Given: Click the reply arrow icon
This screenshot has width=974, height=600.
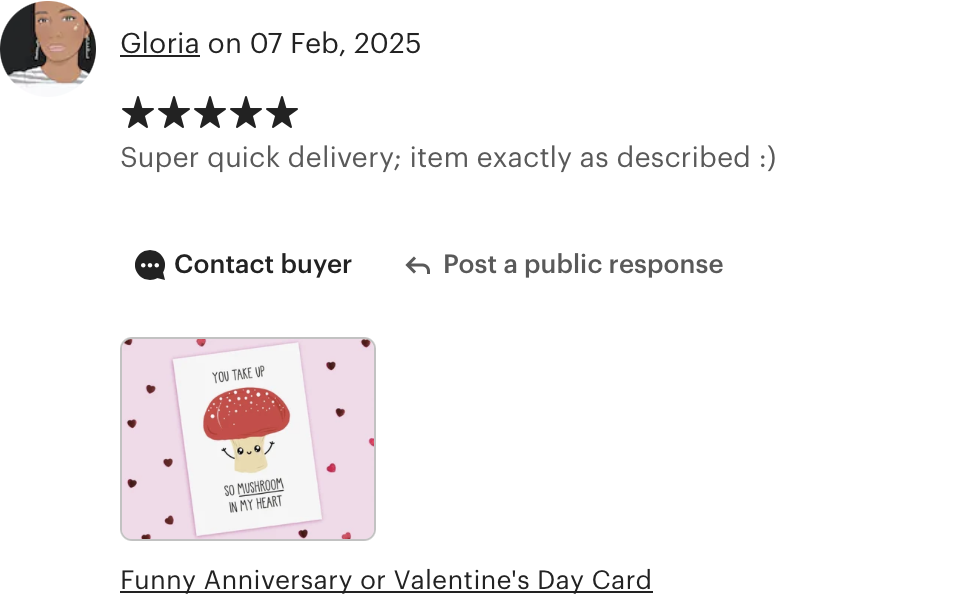Looking at the screenshot, I should (418, 266).
